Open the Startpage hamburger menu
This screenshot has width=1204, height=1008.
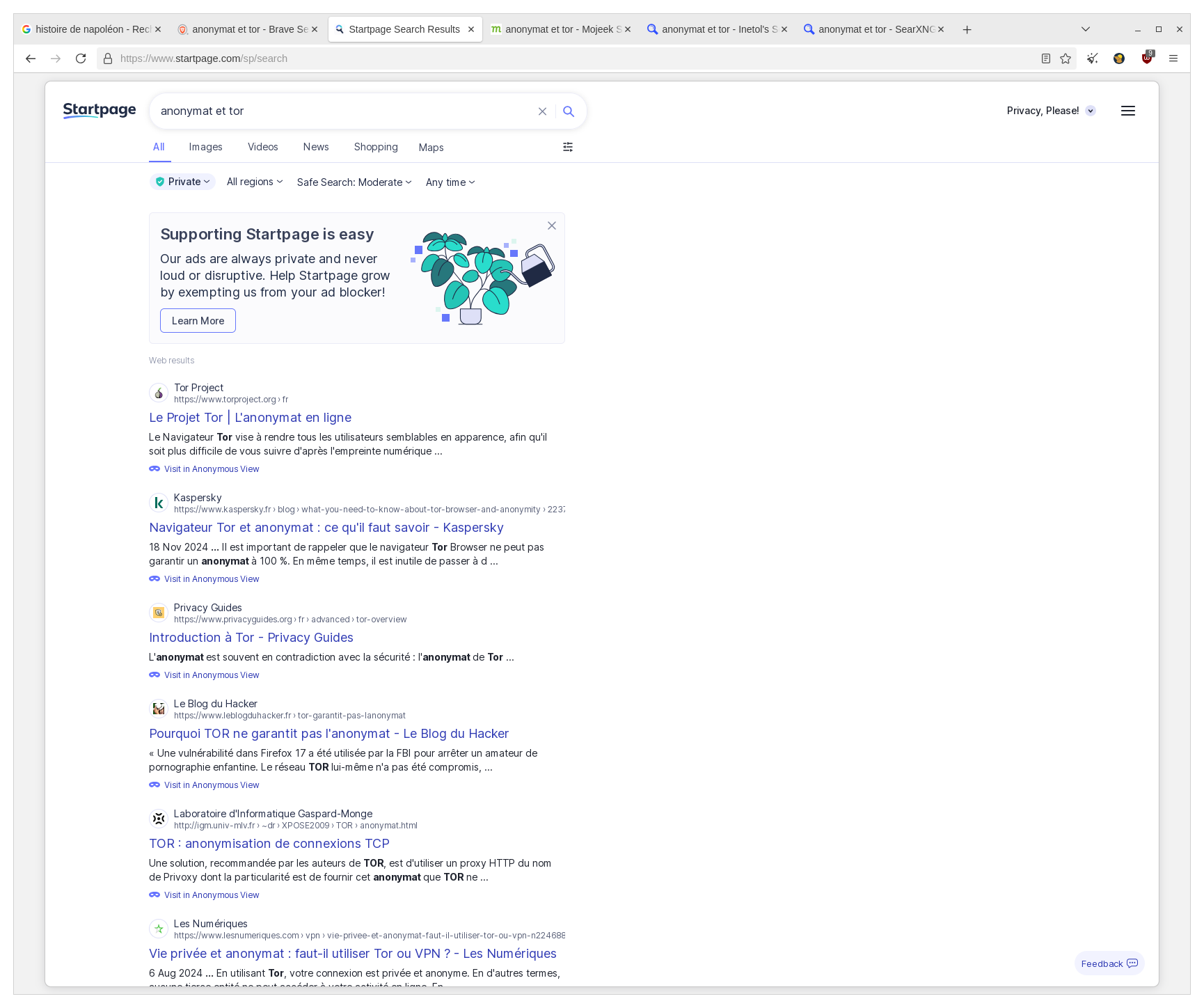point(1127,110)
